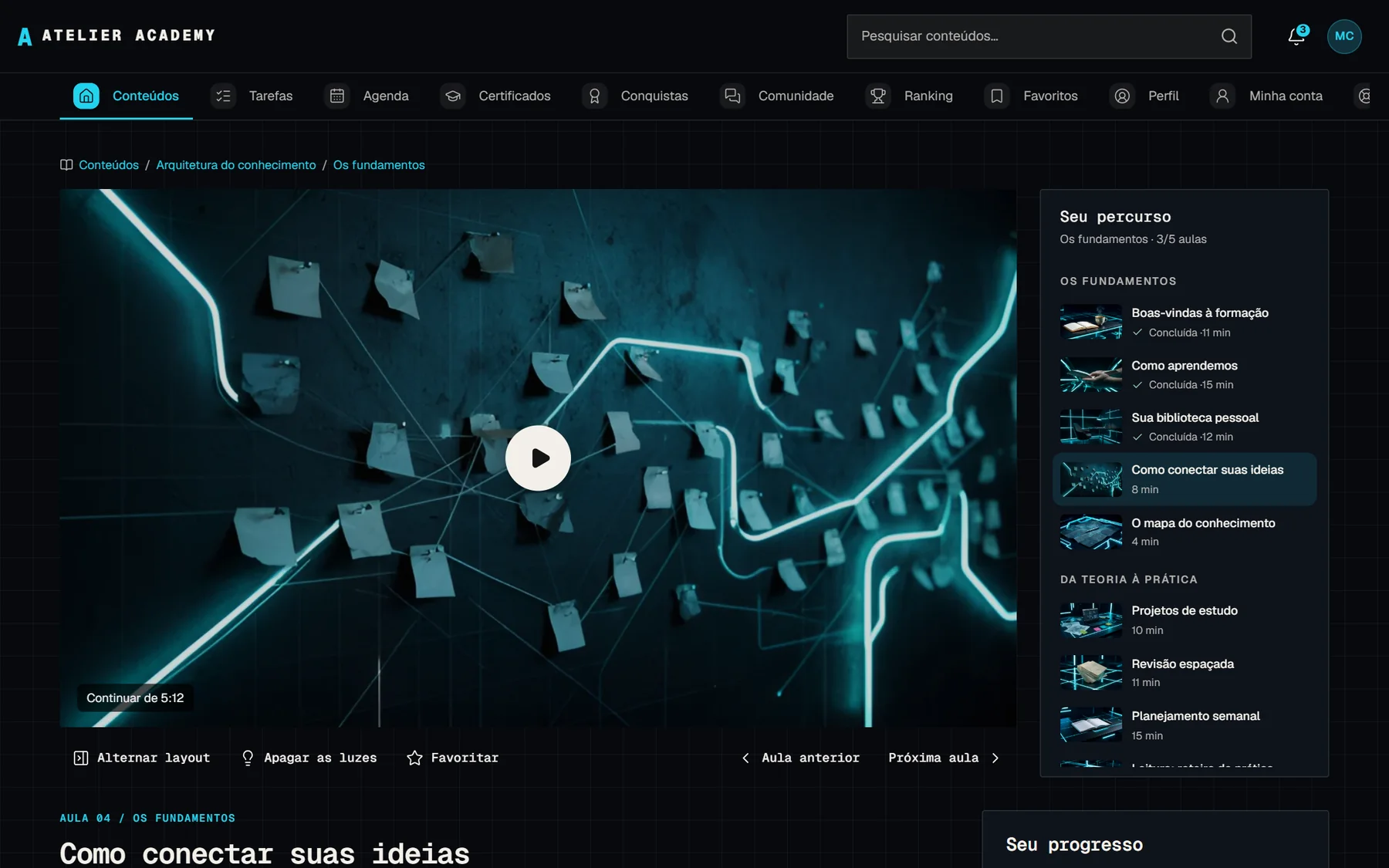Open lesson Revisão espaçada

(1185, 673)
